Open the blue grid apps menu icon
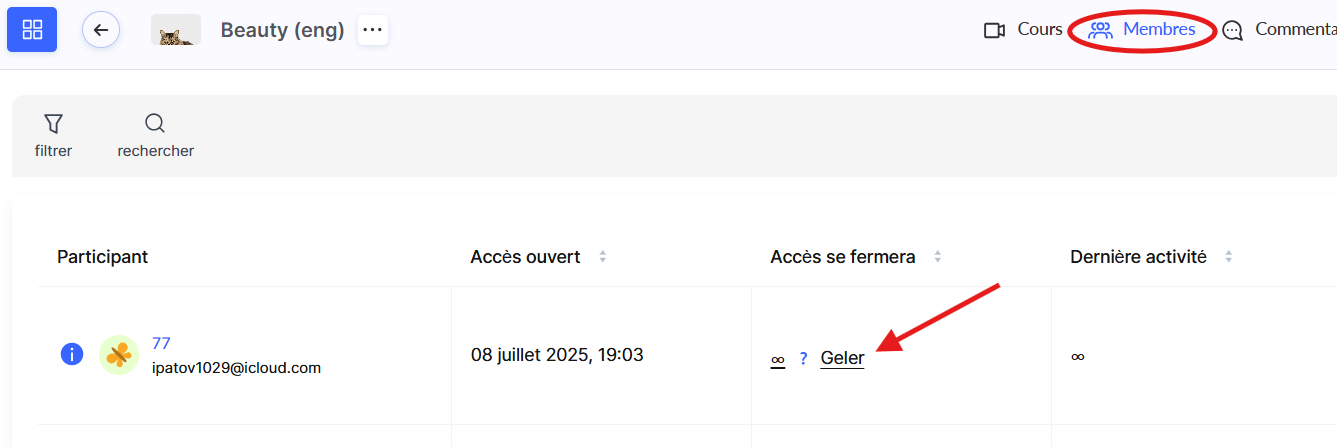The image size is (1337, 447). tap(32, 29)
